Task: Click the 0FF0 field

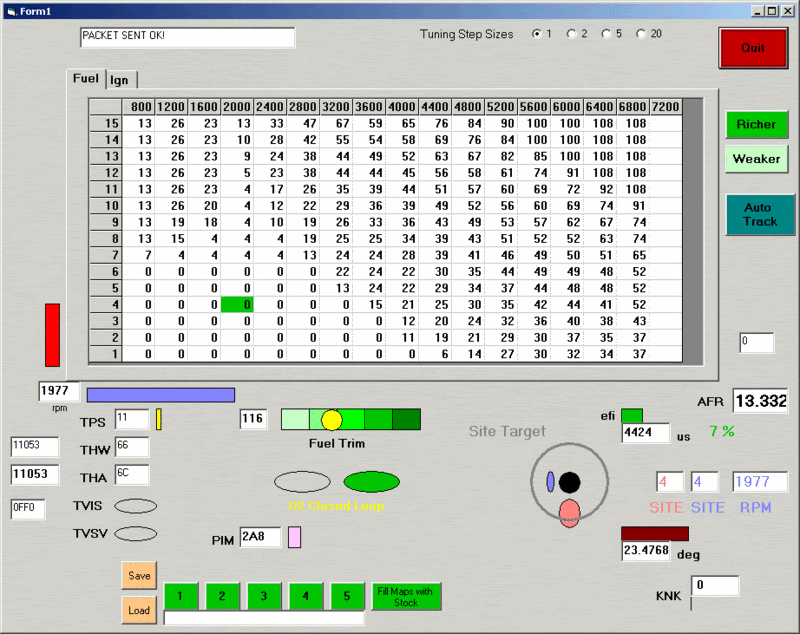Action: pos(28,509)
